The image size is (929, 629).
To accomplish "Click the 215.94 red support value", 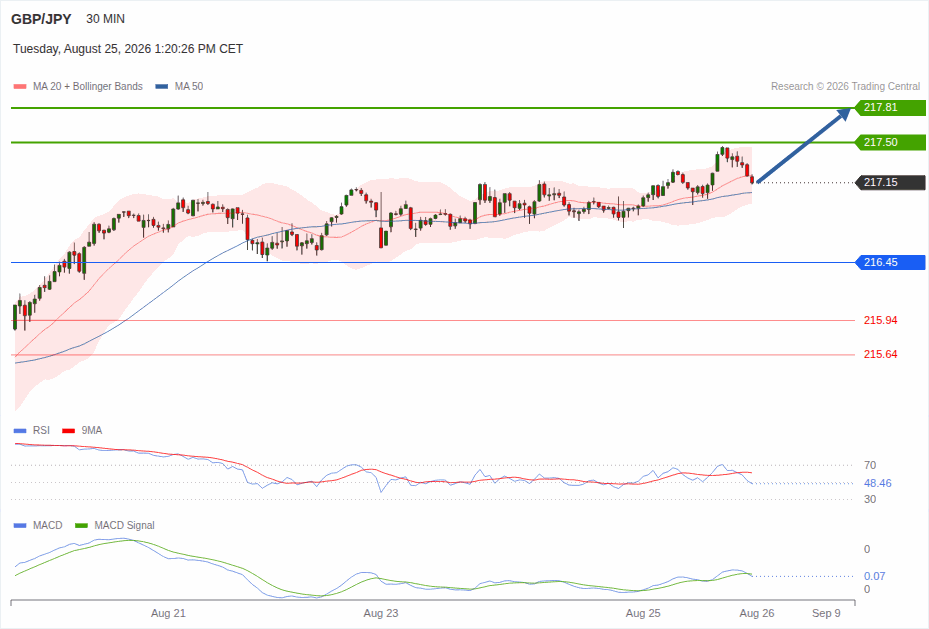I will coord(880,320).
